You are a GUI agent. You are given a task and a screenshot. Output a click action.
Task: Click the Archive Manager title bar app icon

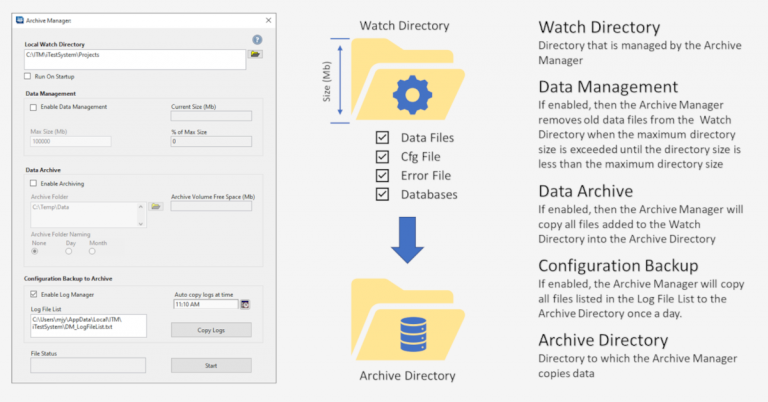click(x=20, y=20)
